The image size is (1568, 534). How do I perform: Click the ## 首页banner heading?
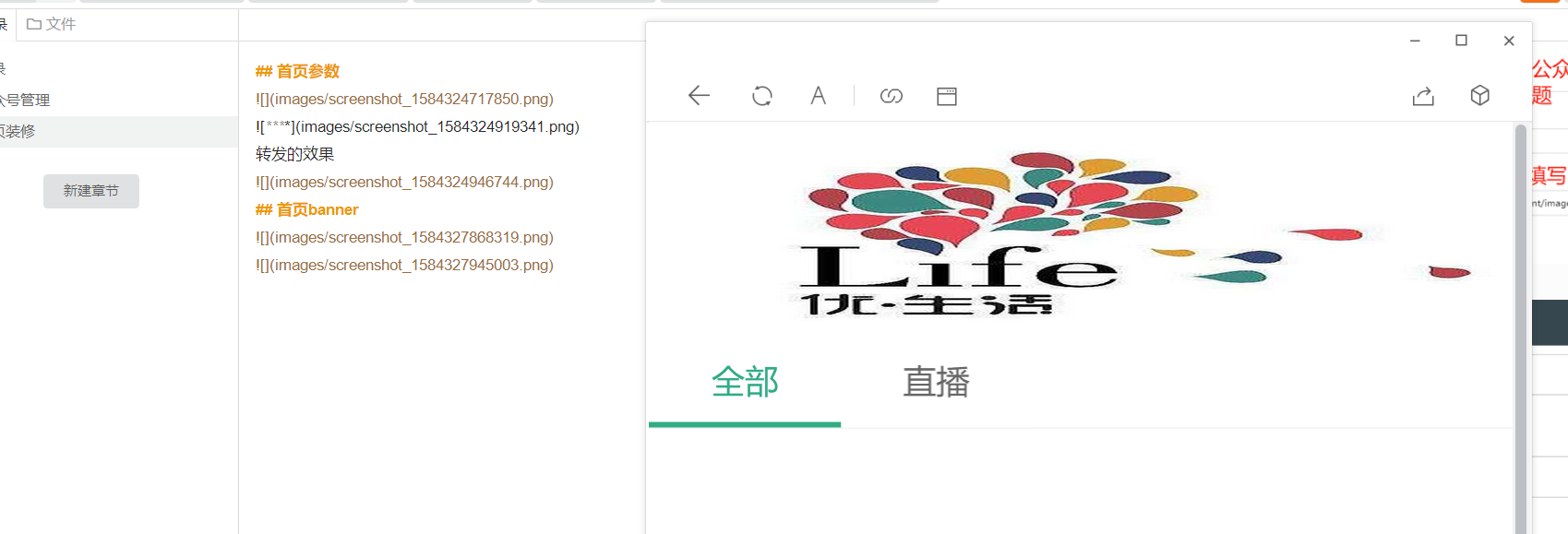pyautogui.click(x=306, y=209)
